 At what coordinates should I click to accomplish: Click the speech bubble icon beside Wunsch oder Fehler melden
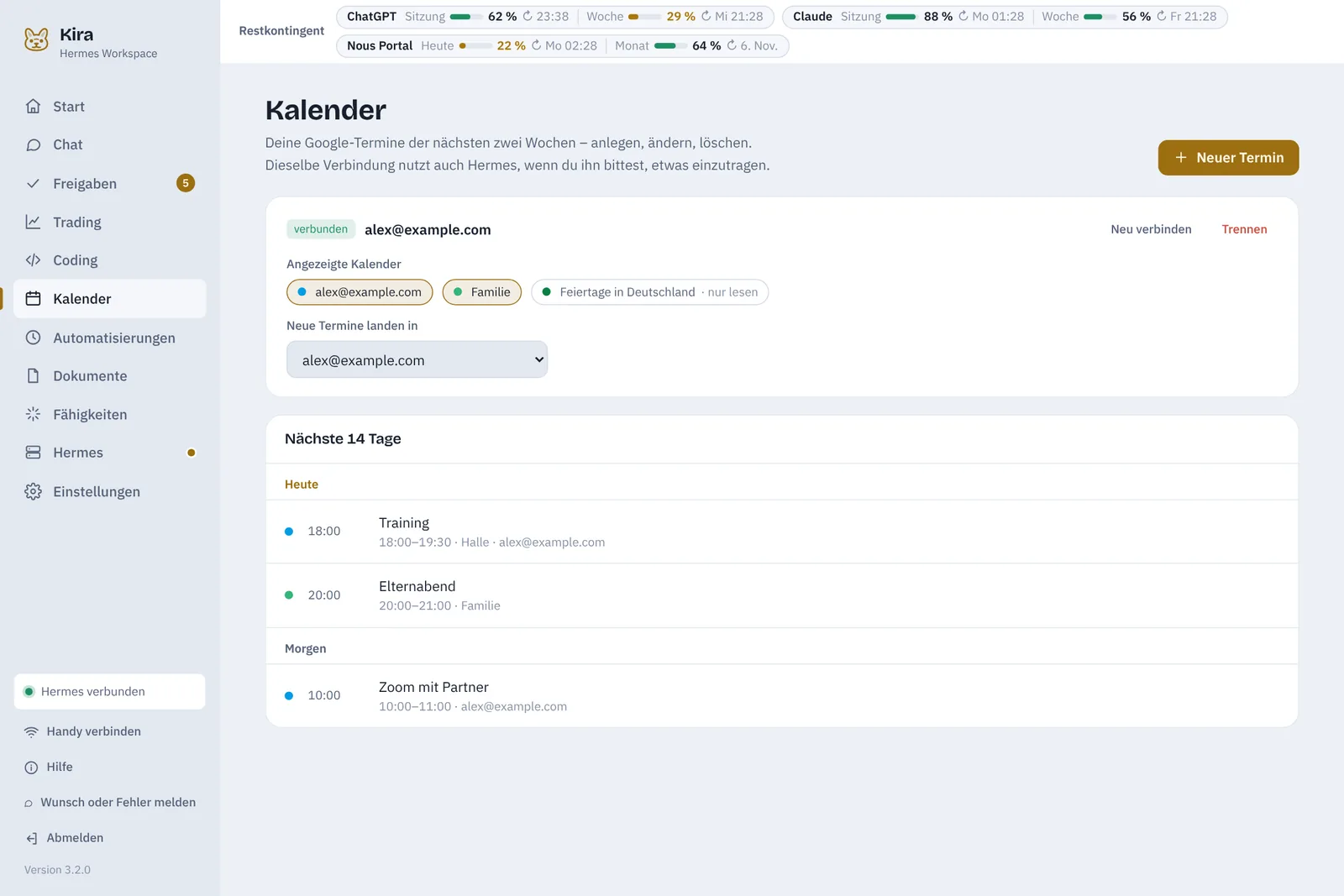pos(29,804)
